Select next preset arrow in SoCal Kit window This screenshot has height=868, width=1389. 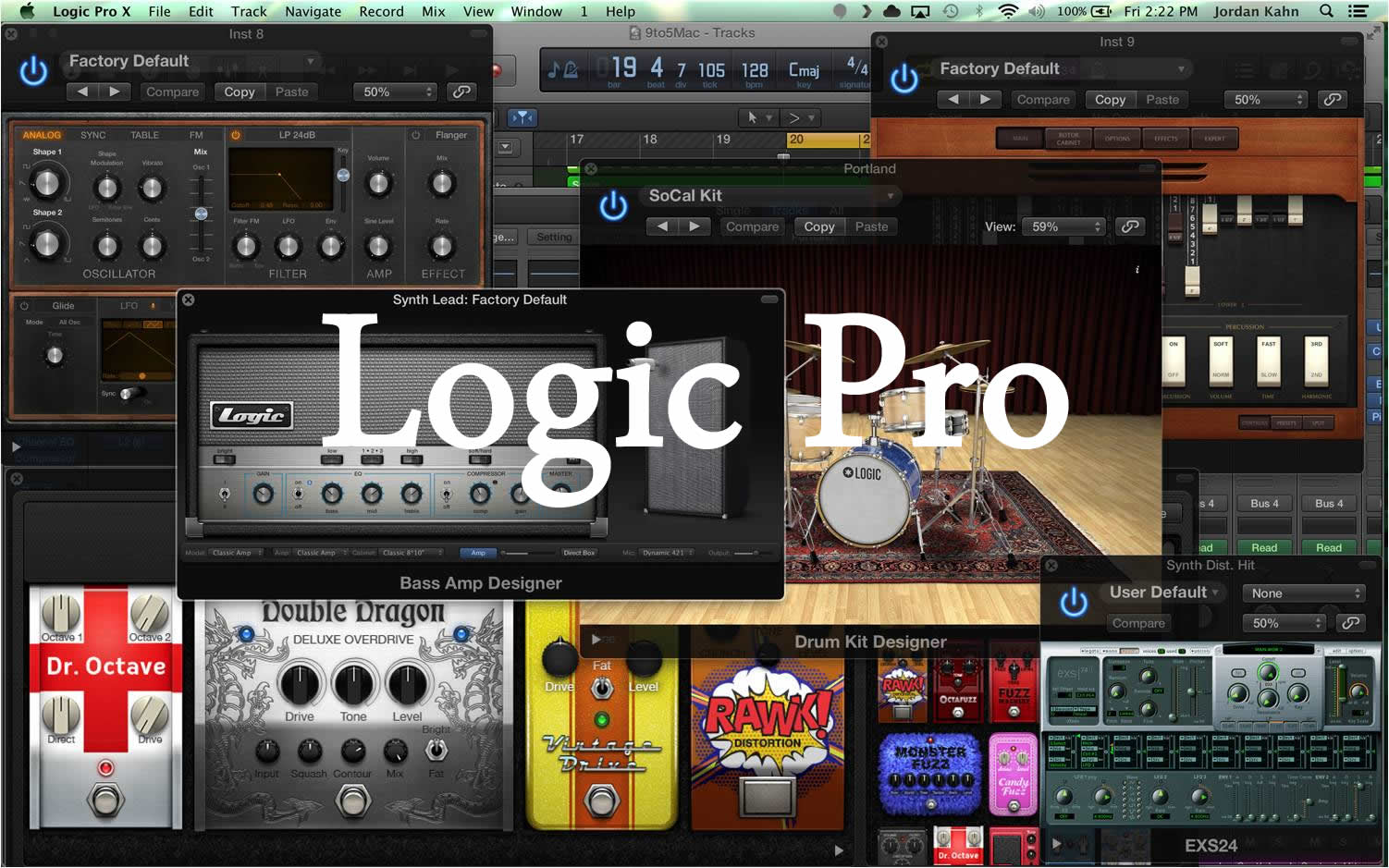(694, 226)
